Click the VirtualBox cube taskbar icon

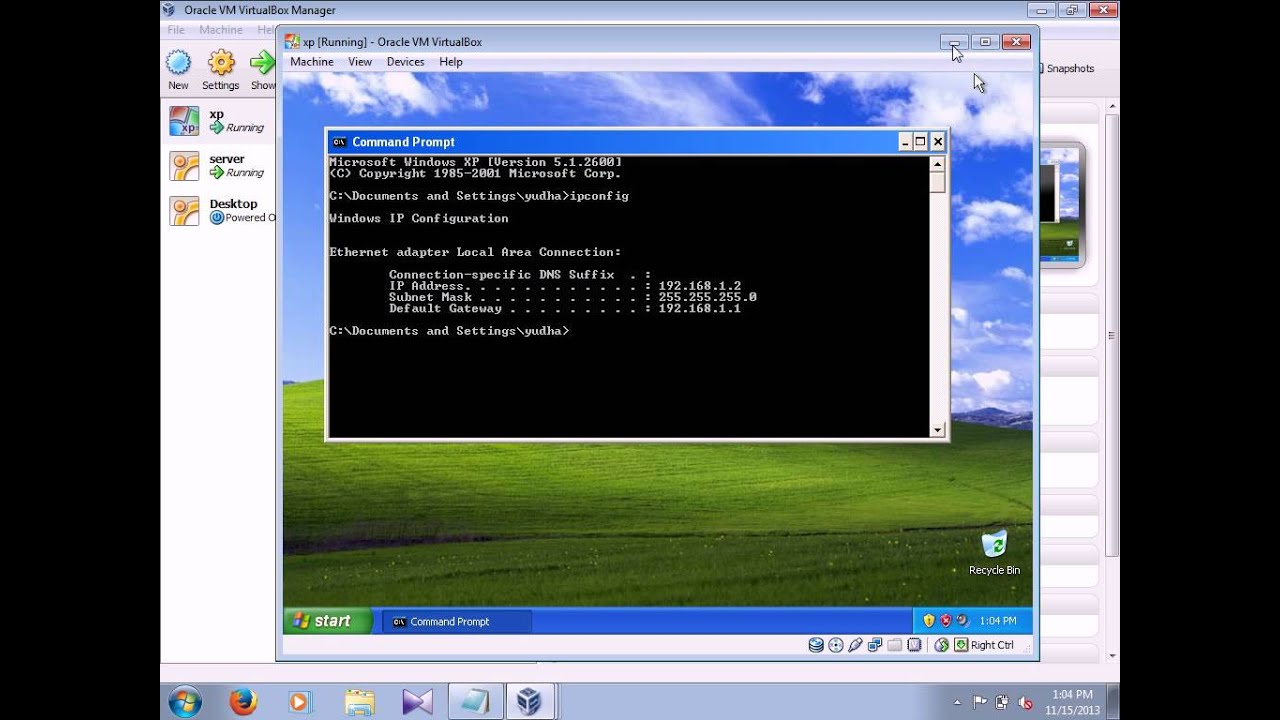529,702
